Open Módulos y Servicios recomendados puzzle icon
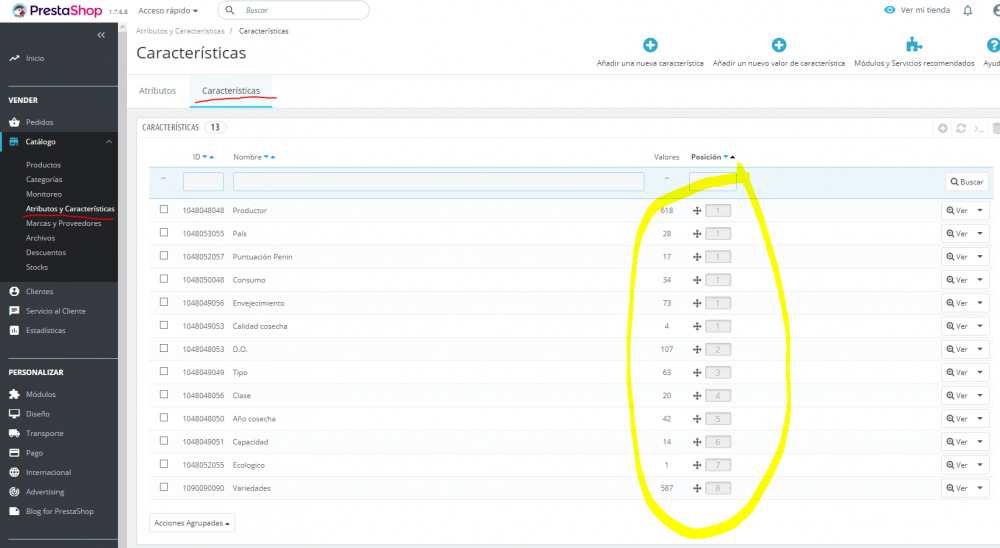This screenshot has height=548, width=1000. click(914, 45)
